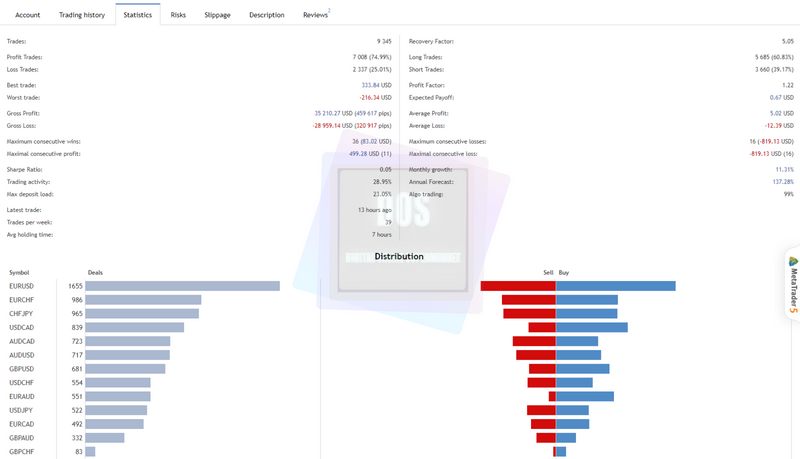Click the GBPAUD red sell bar
The image size is (800, 459).
[x=546, y=438]
